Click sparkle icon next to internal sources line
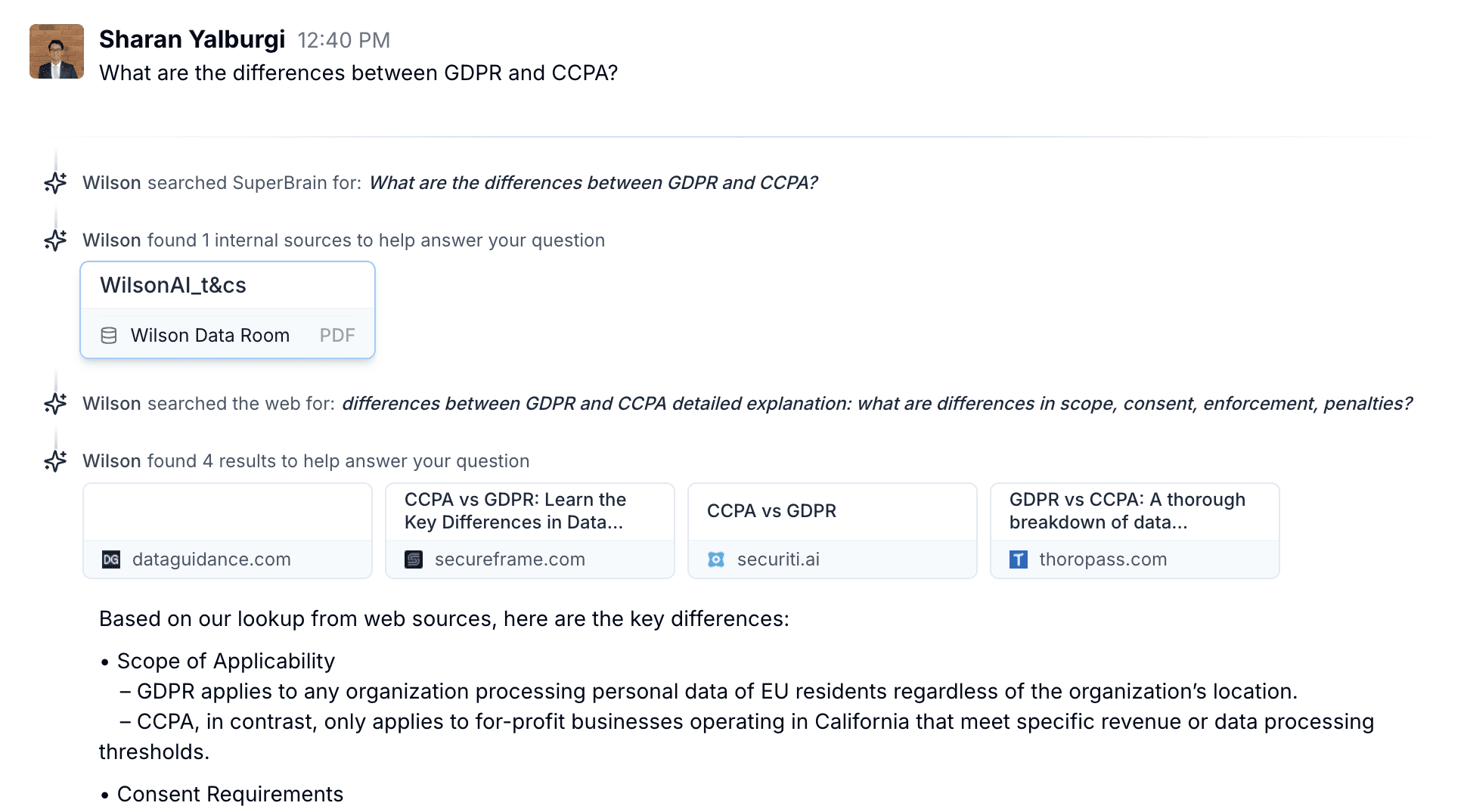The height and width of the screenshot is (812, 1467). click(55, 240)
